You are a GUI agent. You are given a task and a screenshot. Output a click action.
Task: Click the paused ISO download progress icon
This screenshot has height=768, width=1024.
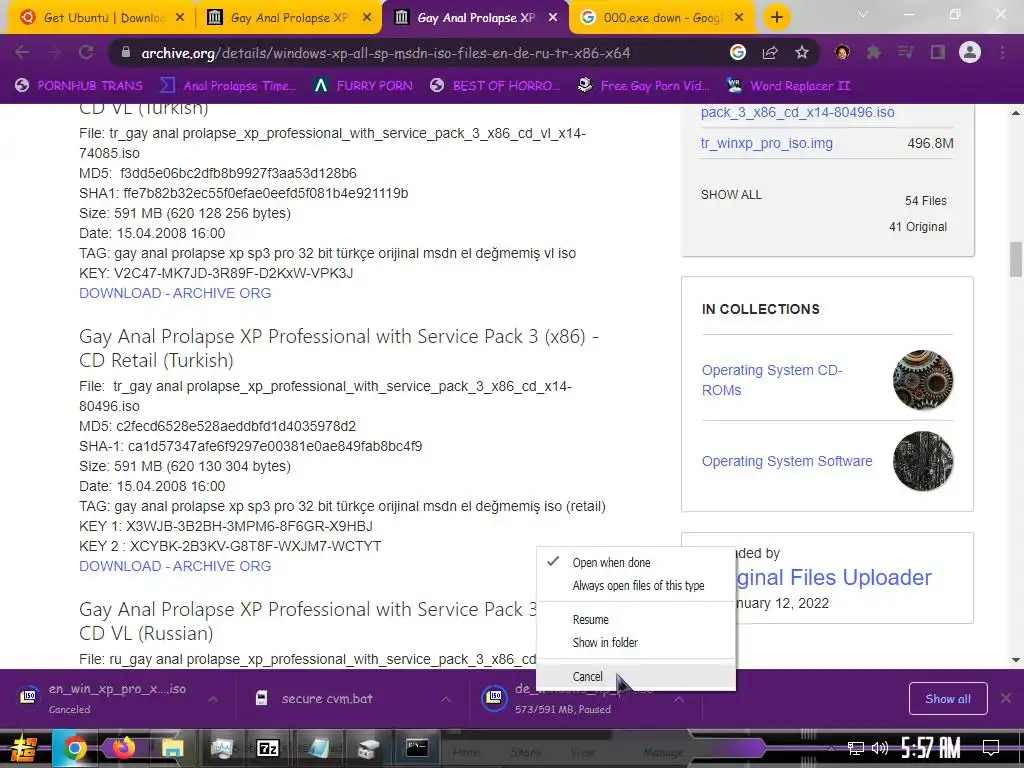tap(494, 697)
